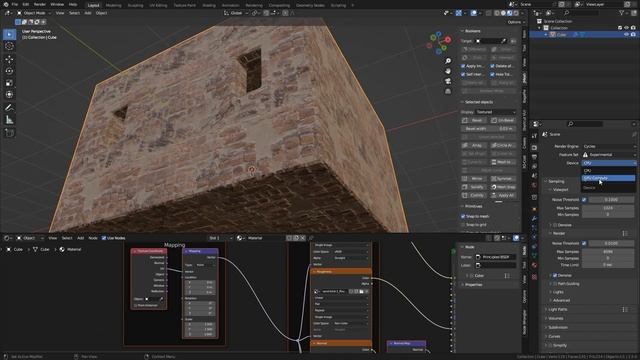Expand the Light Paths panel

tap(558, 309)
